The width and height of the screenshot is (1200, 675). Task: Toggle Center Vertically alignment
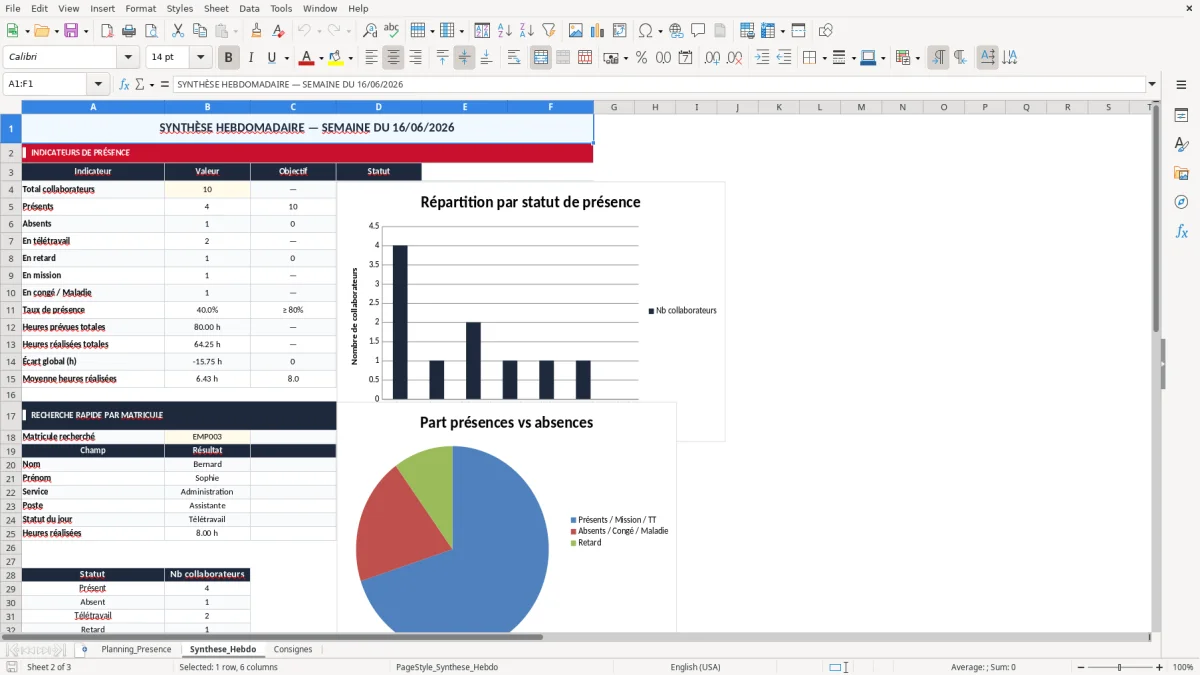tap(464, 58)
